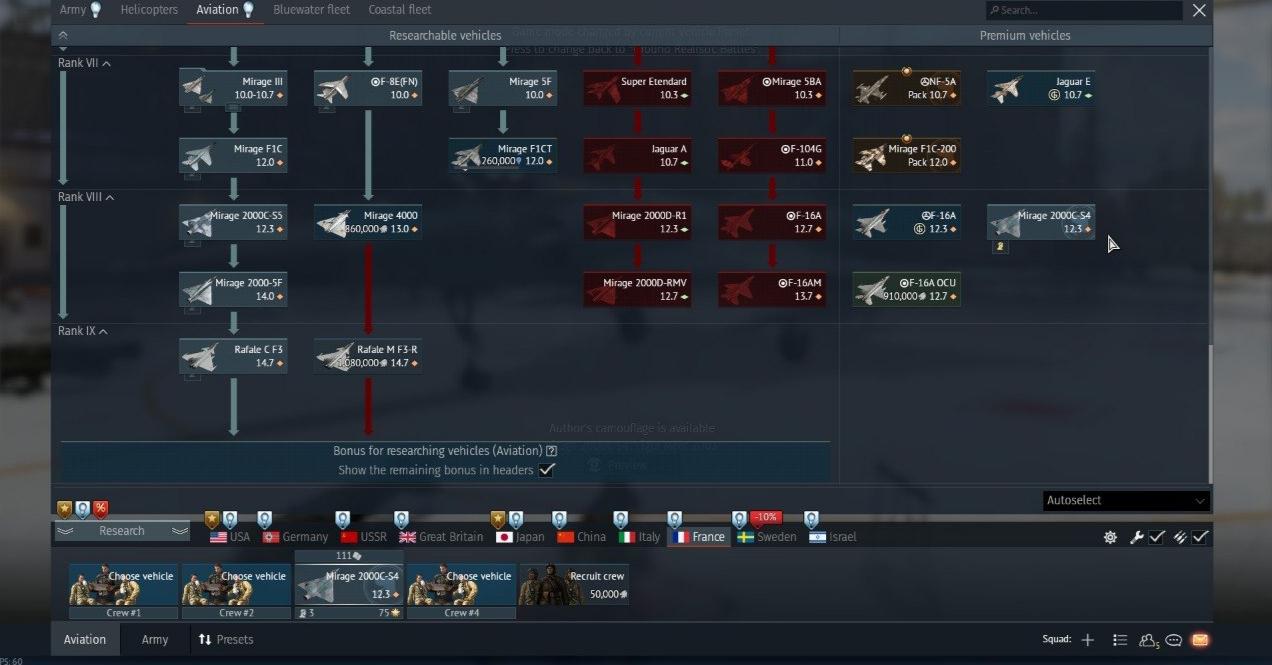Select the Mirage 2000C-S5 vehicle card
1272x665 pixels.
pos(233,222)
